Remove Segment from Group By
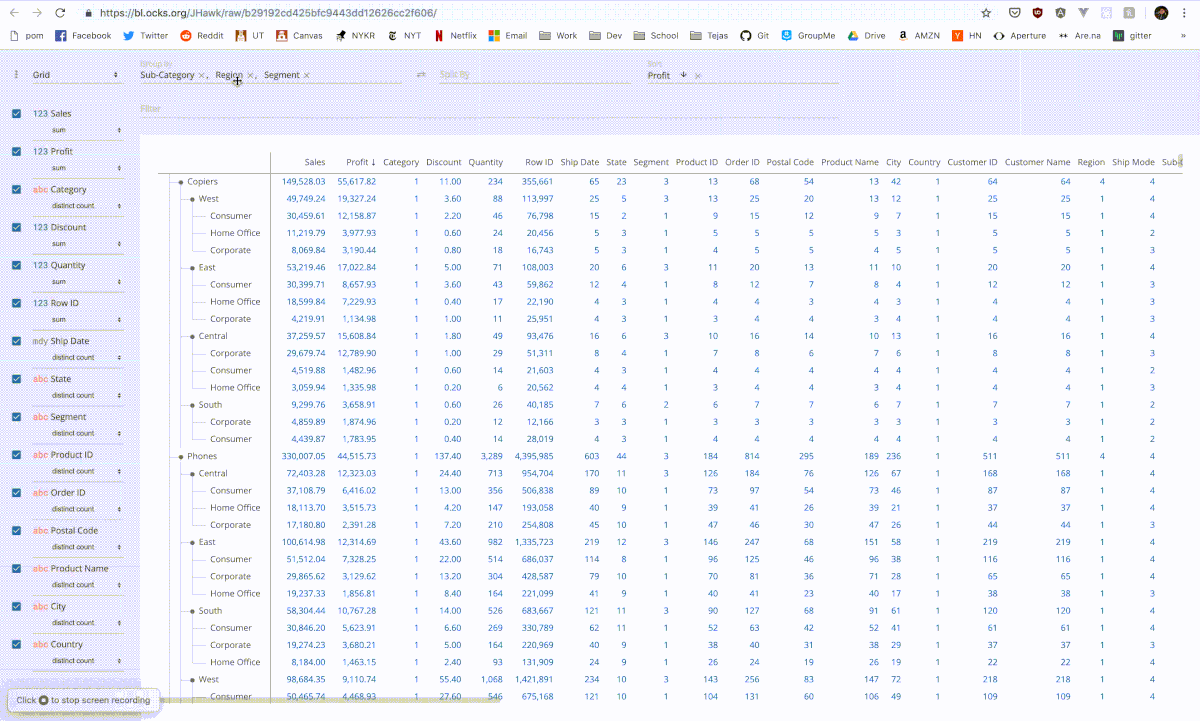This screenshot has height=721, width=1200. pyautogui.click(x=306, y=76)
